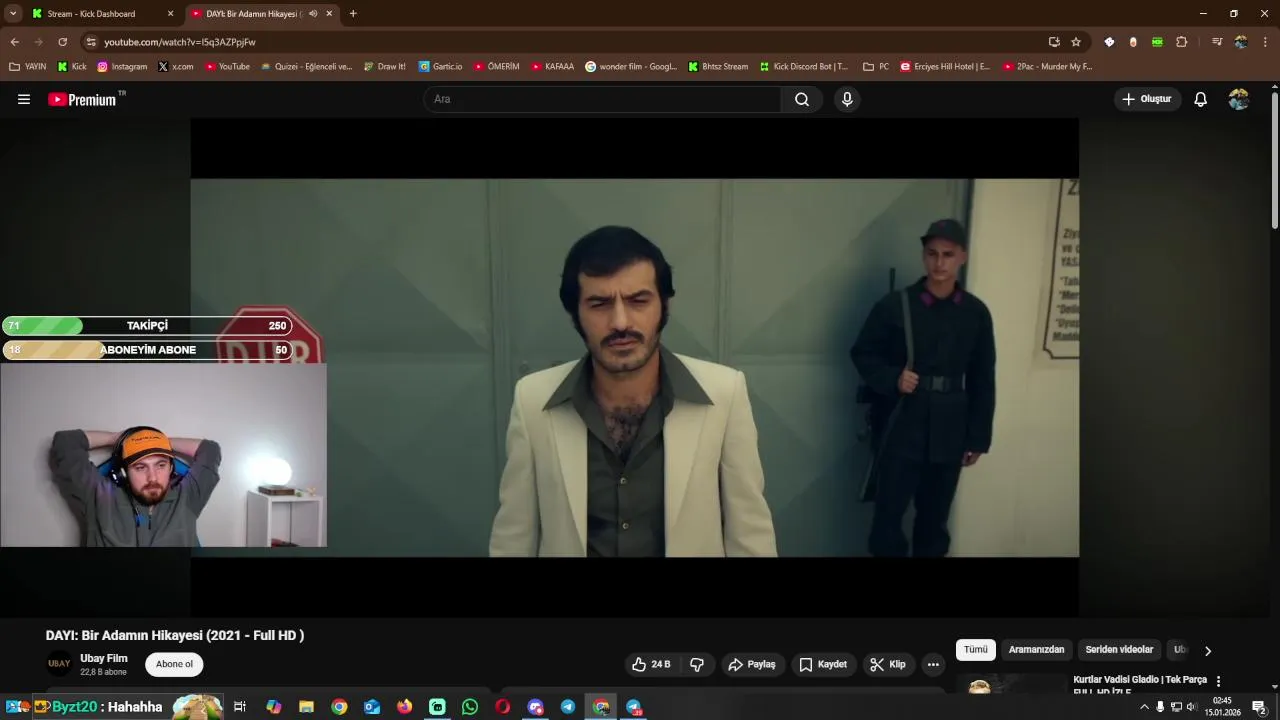Go back with the browser back arrow
Viewport: 1280px width, 720px height.
pos(14,42)
